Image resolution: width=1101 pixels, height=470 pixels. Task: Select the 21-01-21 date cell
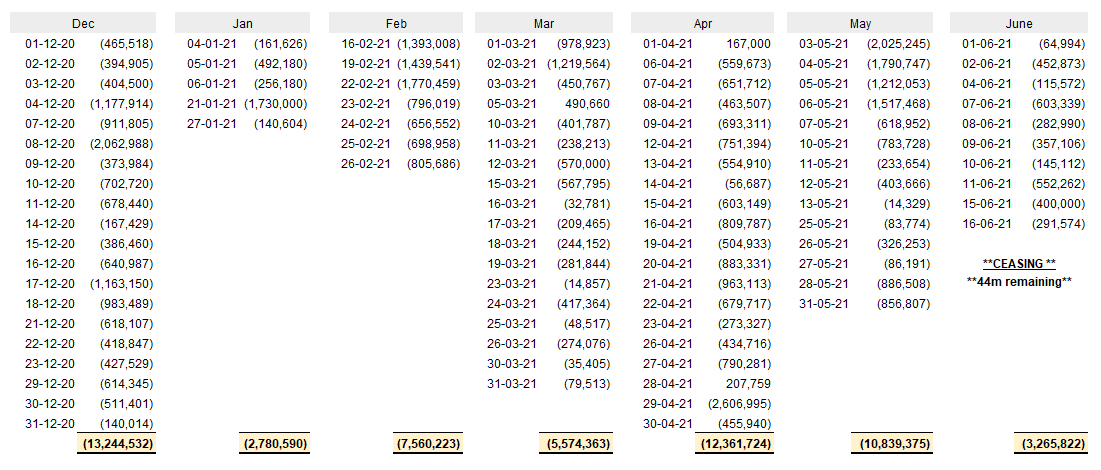(x=212, y=104)
